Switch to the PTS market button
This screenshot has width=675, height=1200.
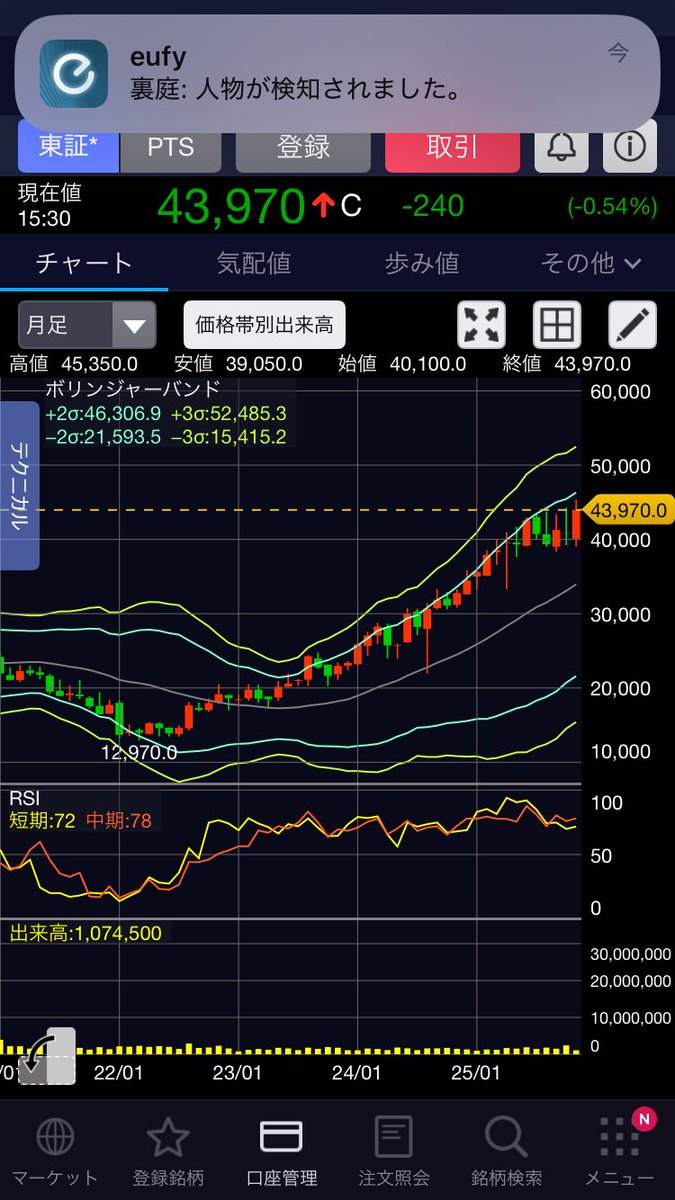pos(170,148)
